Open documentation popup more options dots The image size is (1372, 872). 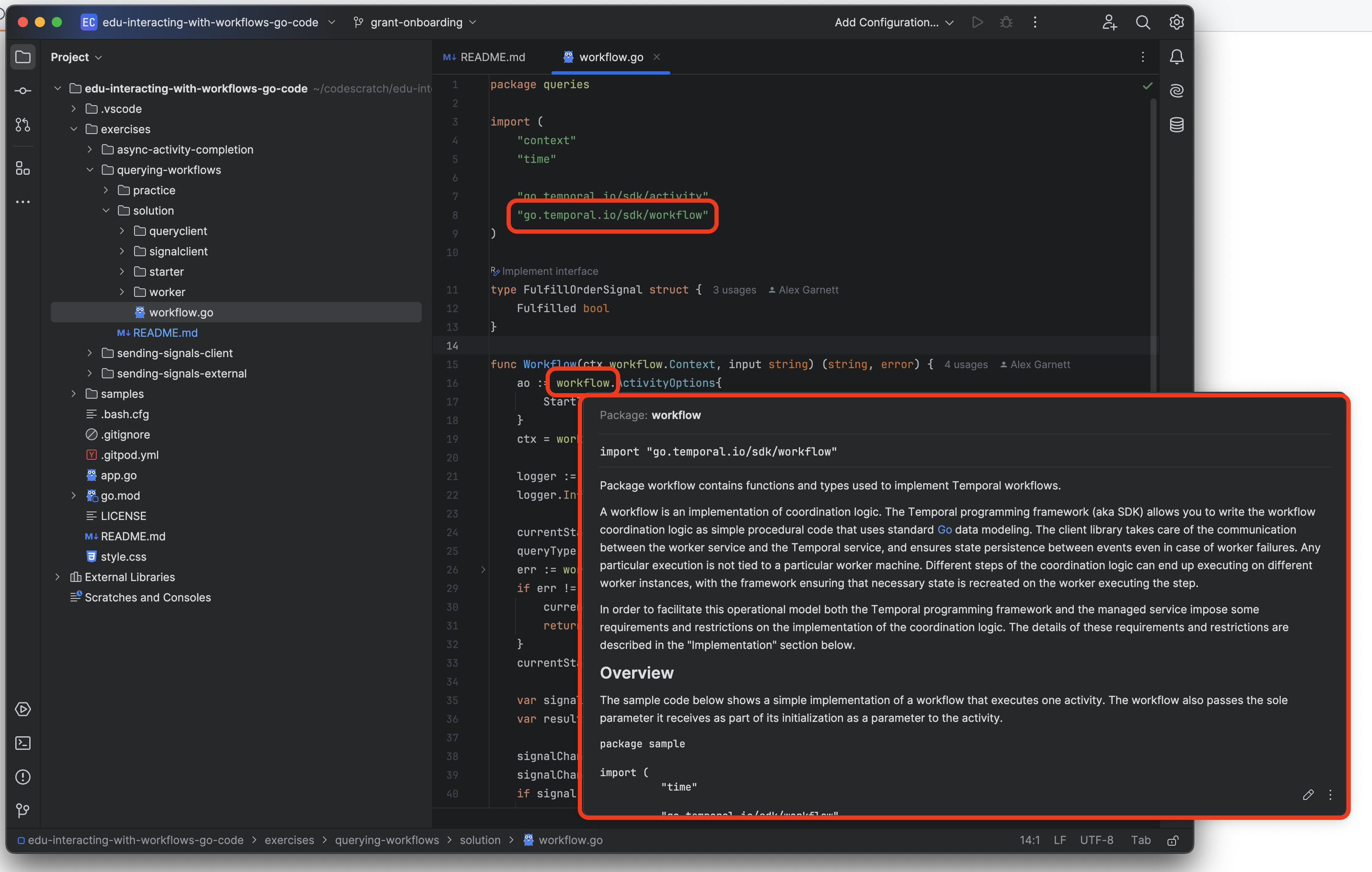1330,794
